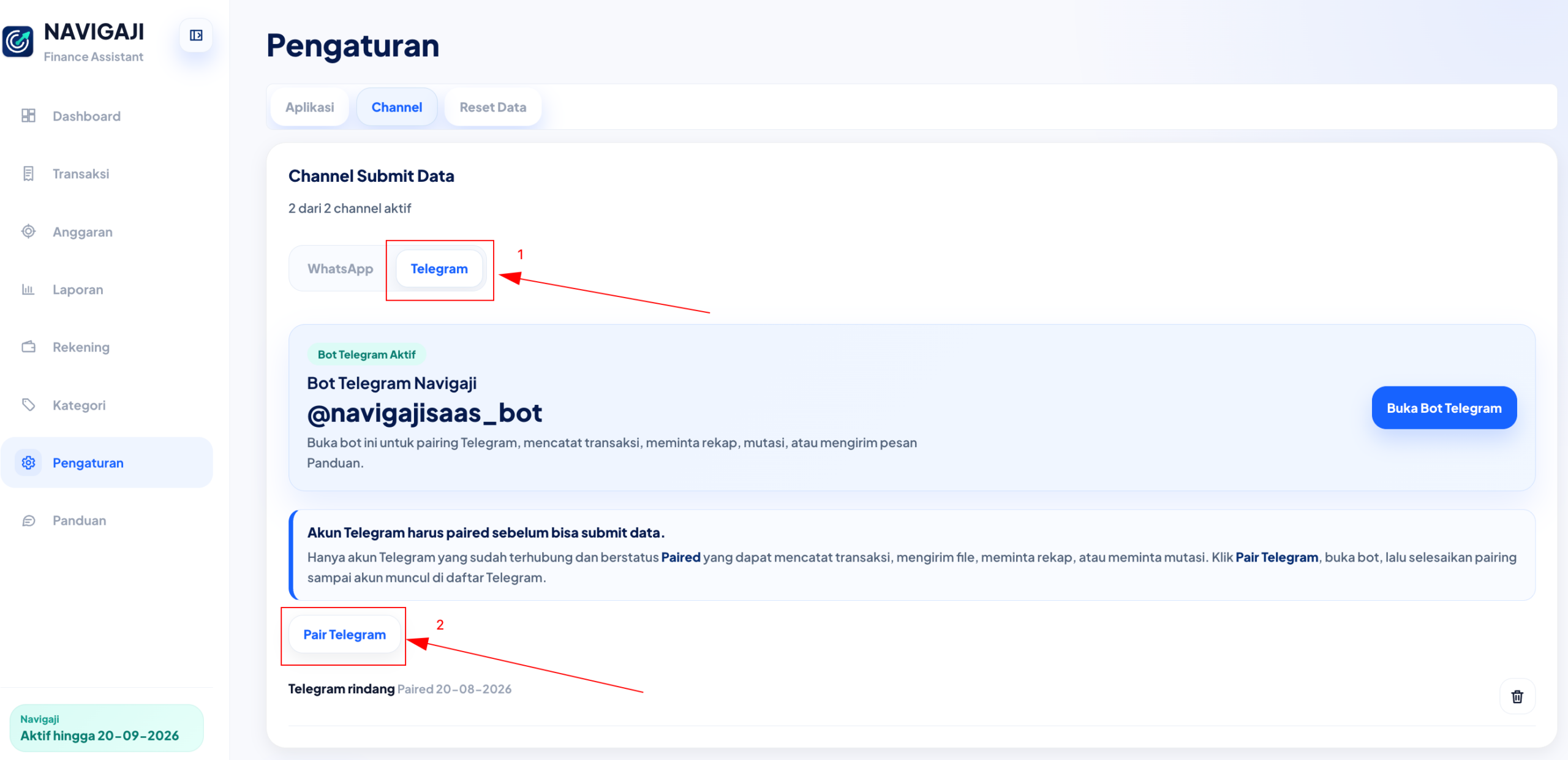Select Kategori in the sidebar

point(107,405)
